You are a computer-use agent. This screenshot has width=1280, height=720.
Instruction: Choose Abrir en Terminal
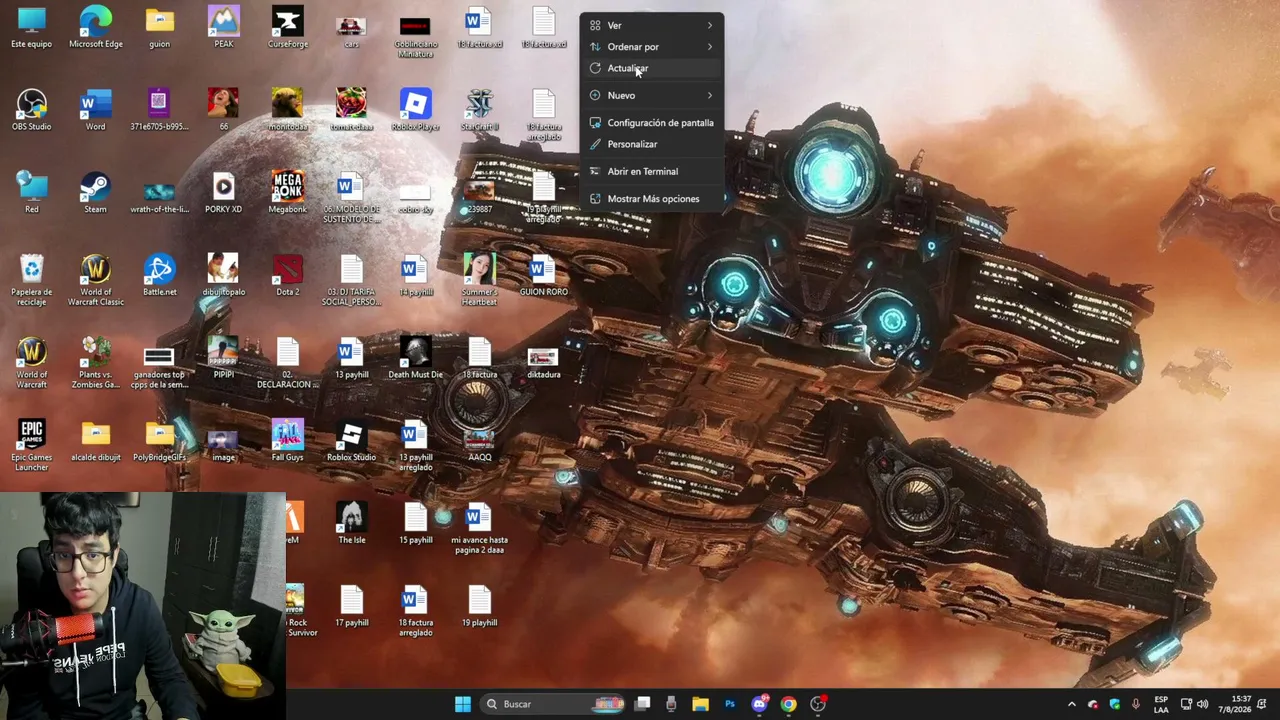[651, 171]
